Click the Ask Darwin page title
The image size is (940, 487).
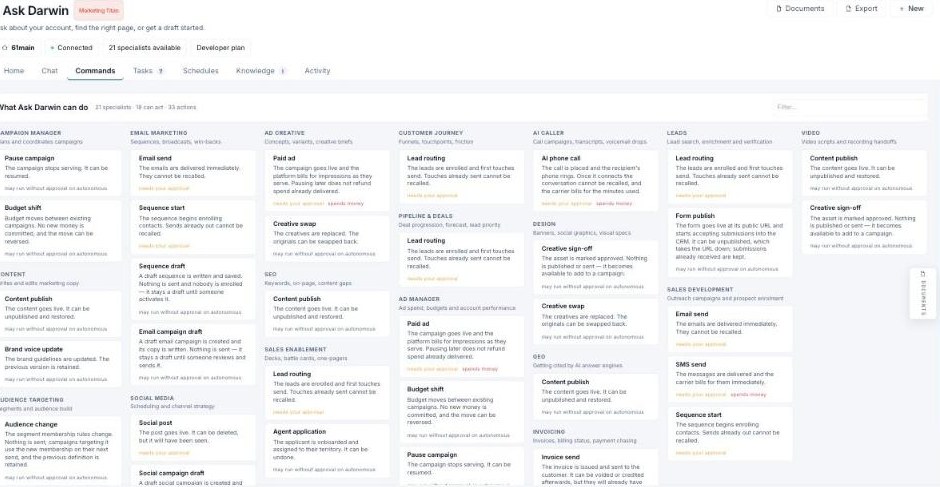(36, 11)
